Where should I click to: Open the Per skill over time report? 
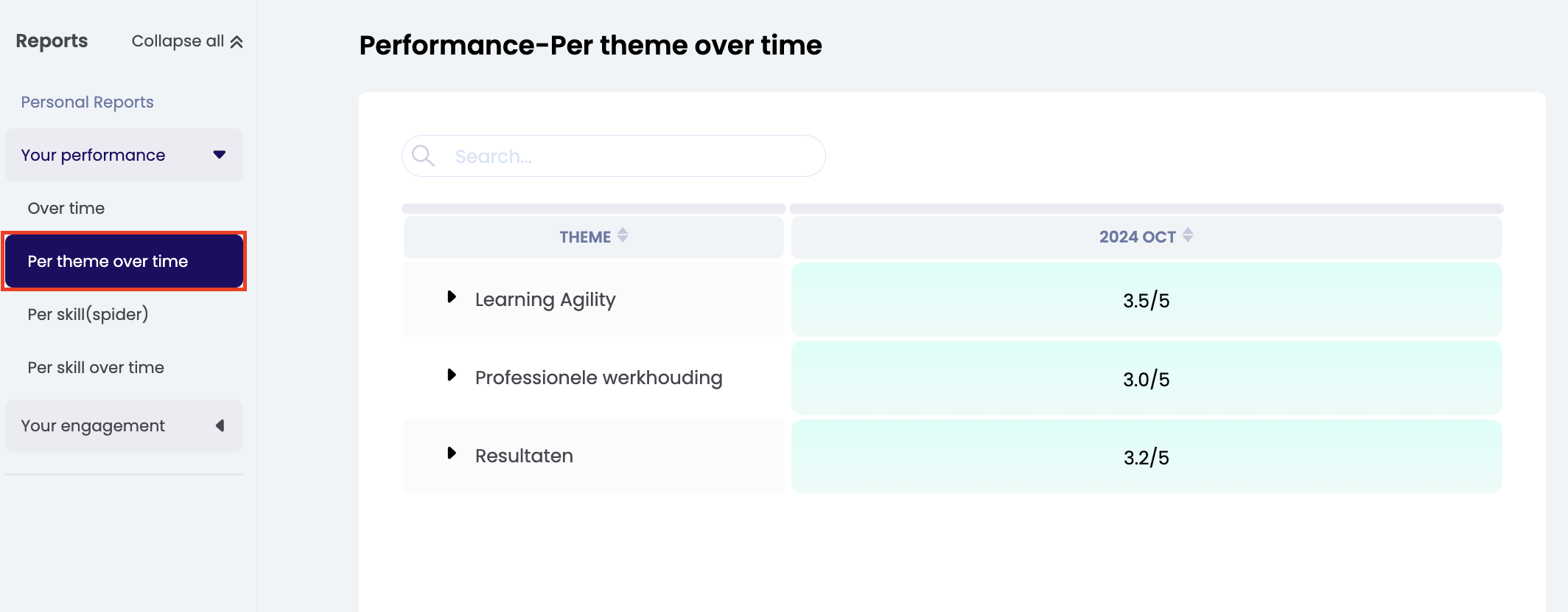[x=96, y=368]
